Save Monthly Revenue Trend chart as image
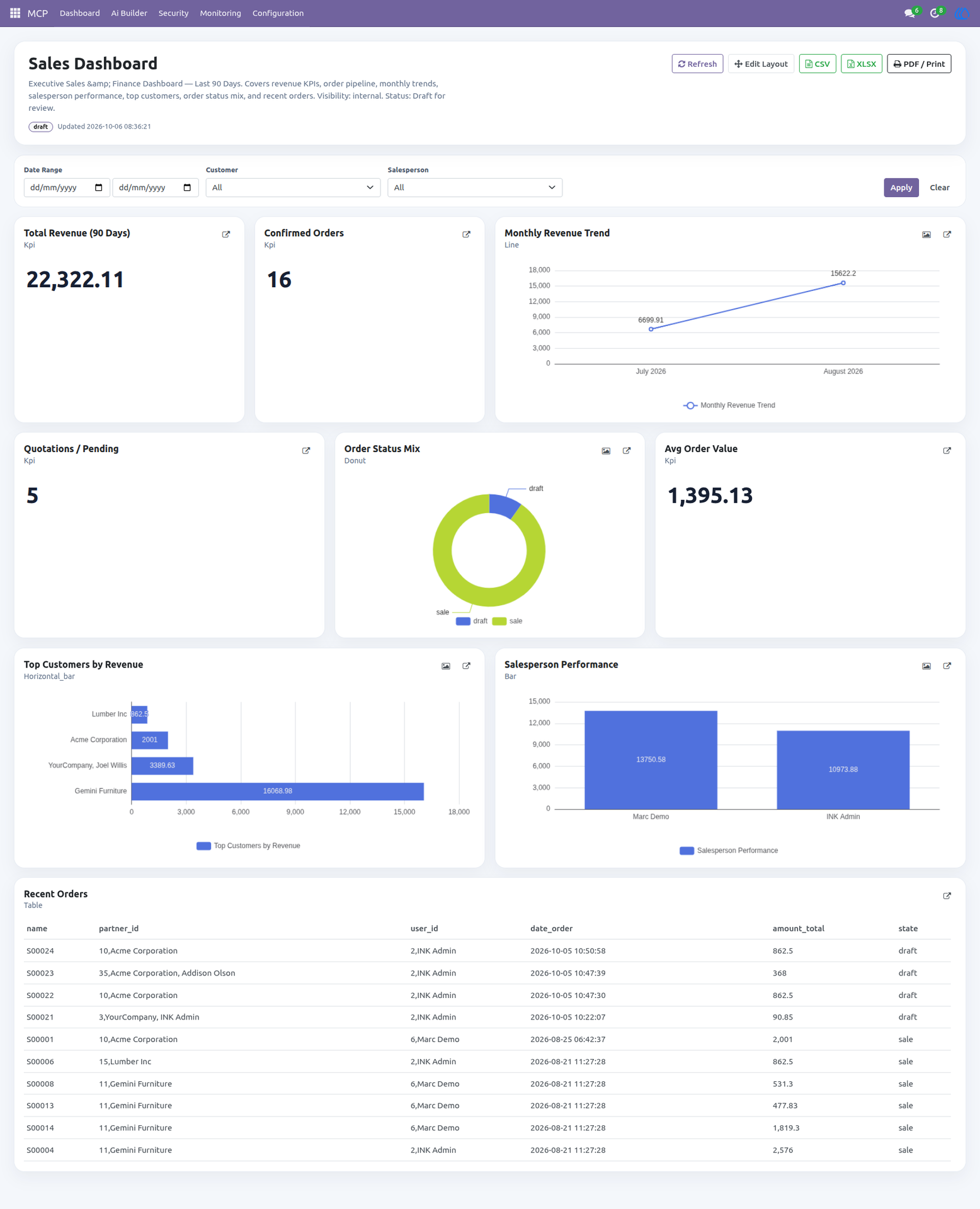The height and width of the screenshot is (1209, 980). click(x=926, y=234)
